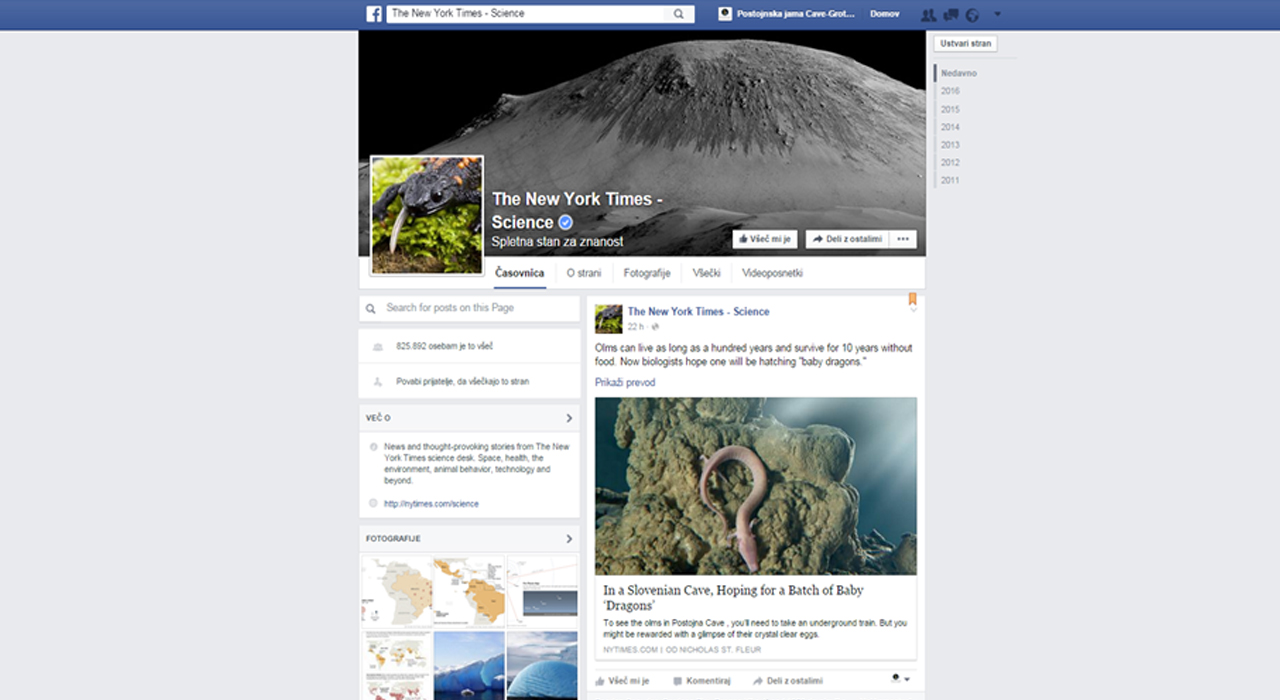Jump to 2013 on the timeline
The width and height of the screenshot is (1280, 700).
(x=950, y=145)
